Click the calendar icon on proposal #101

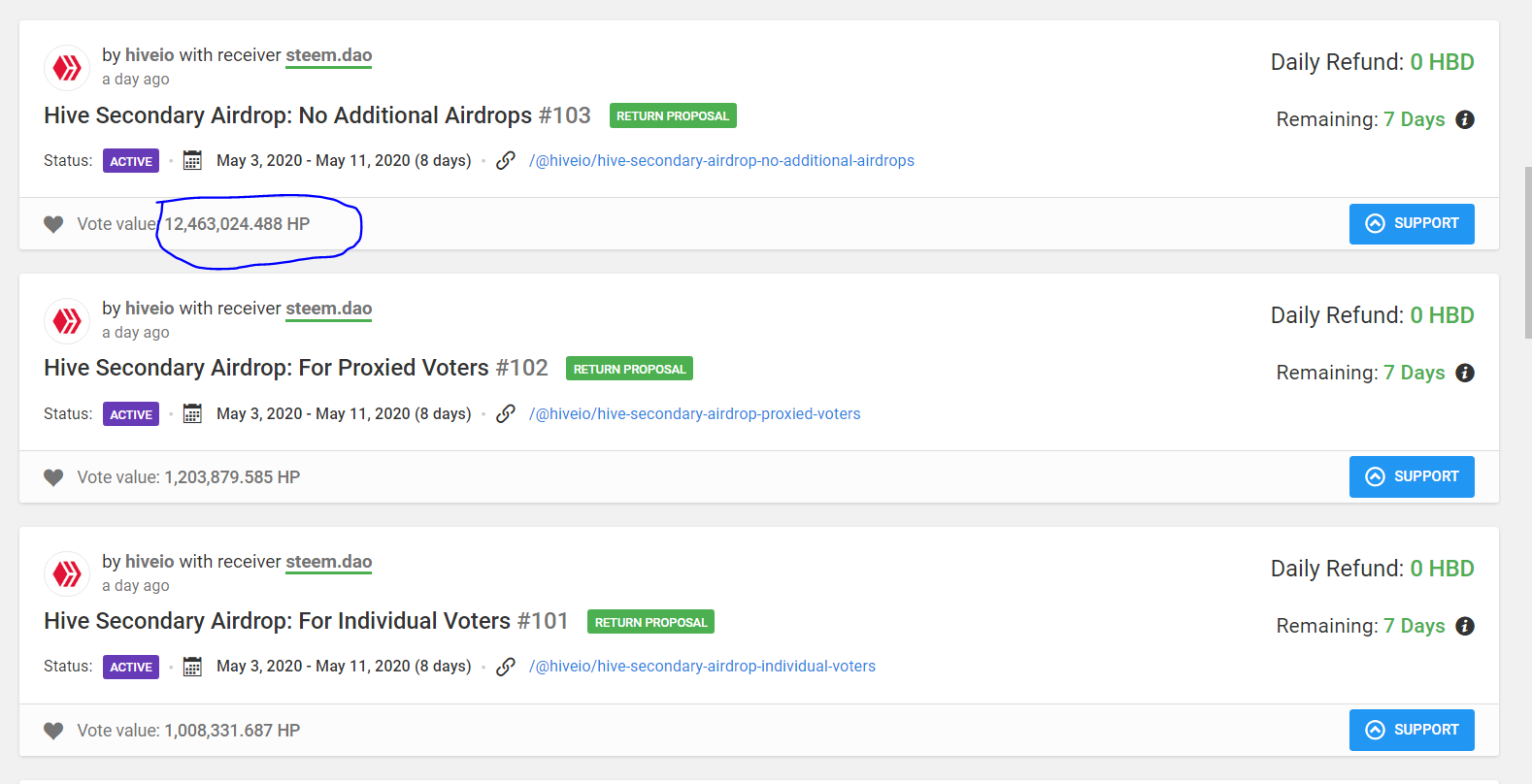coord(192,667)
